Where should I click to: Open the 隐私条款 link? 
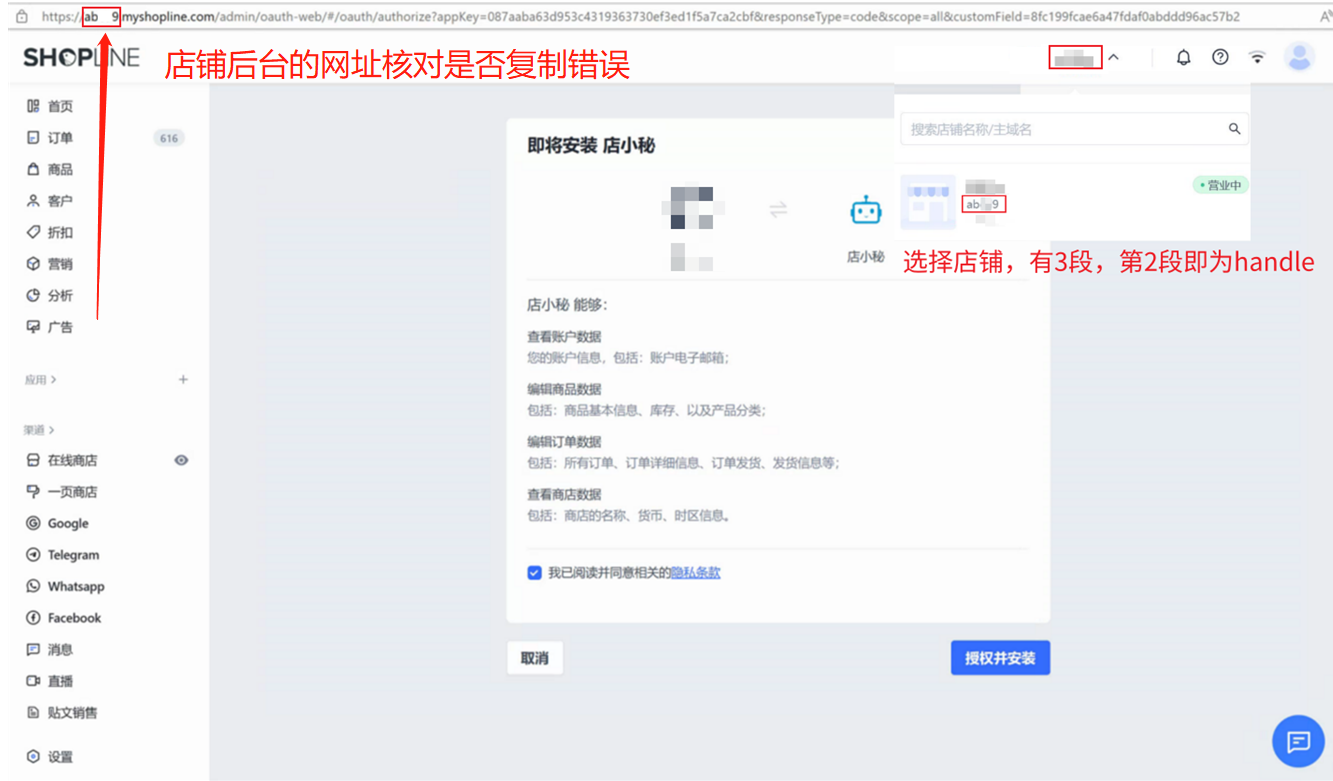tap(696, 573)
